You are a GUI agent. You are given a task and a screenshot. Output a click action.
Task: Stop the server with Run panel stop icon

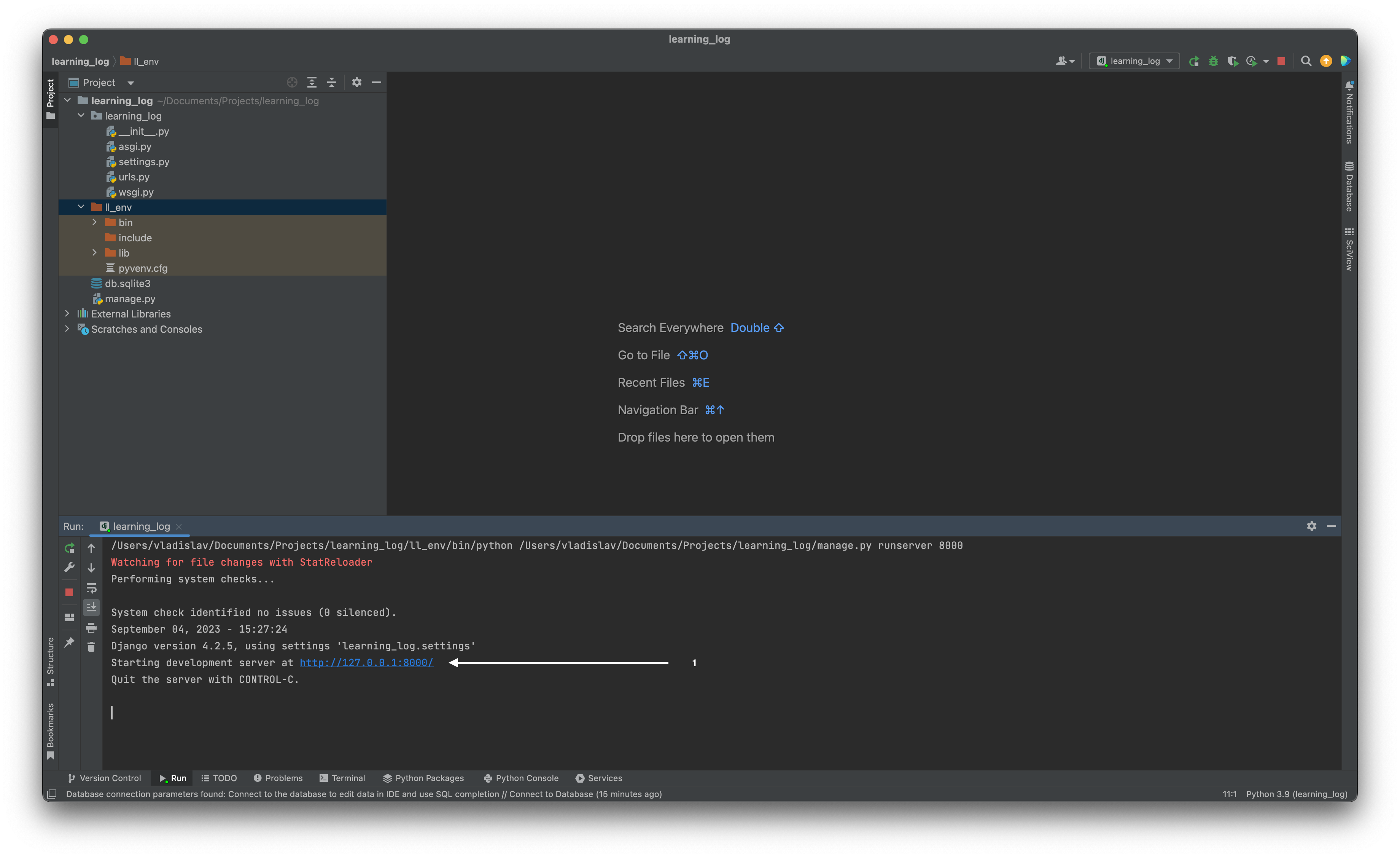point(69,592)
